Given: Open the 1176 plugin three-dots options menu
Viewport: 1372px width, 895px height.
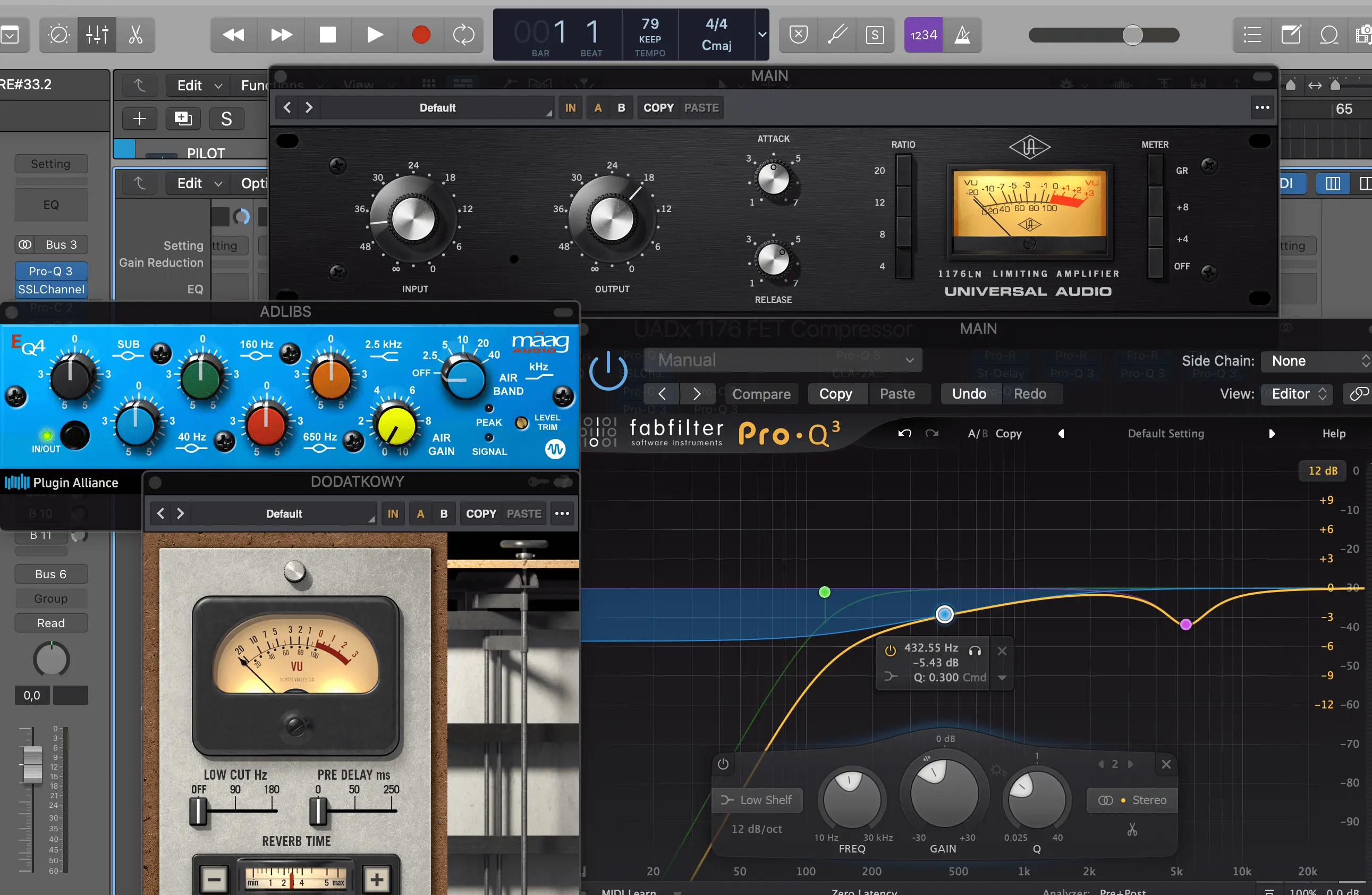Looking at the screenshot, I should tap(1262, 108).
